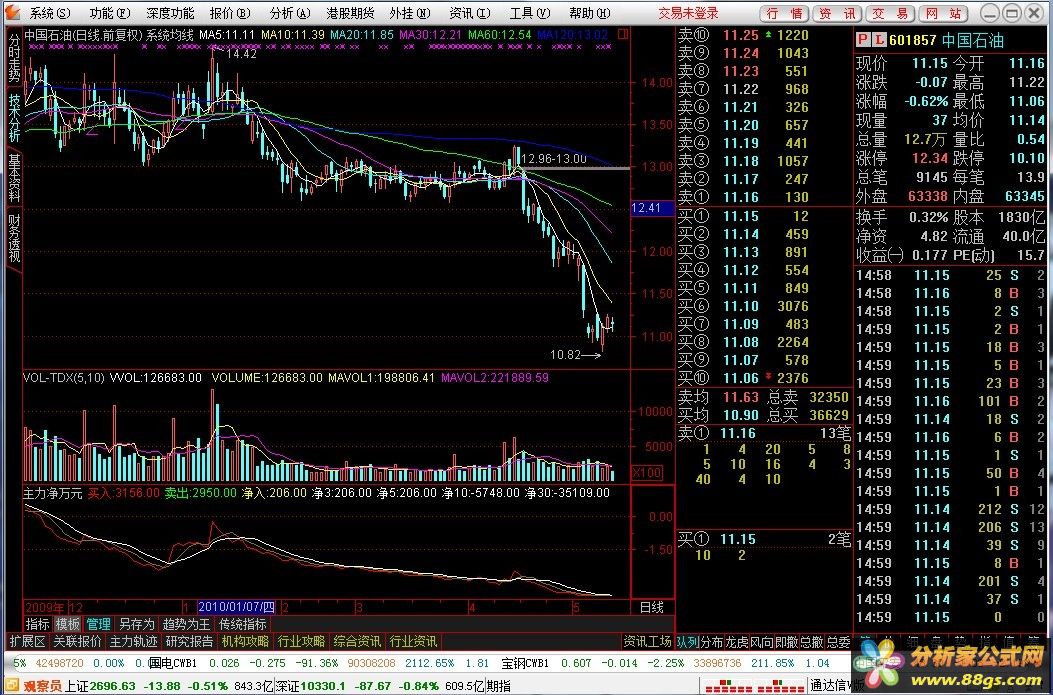Screen dimensions: 1053x695
Task: Open the 深度功能 menu
Action: 170,13
